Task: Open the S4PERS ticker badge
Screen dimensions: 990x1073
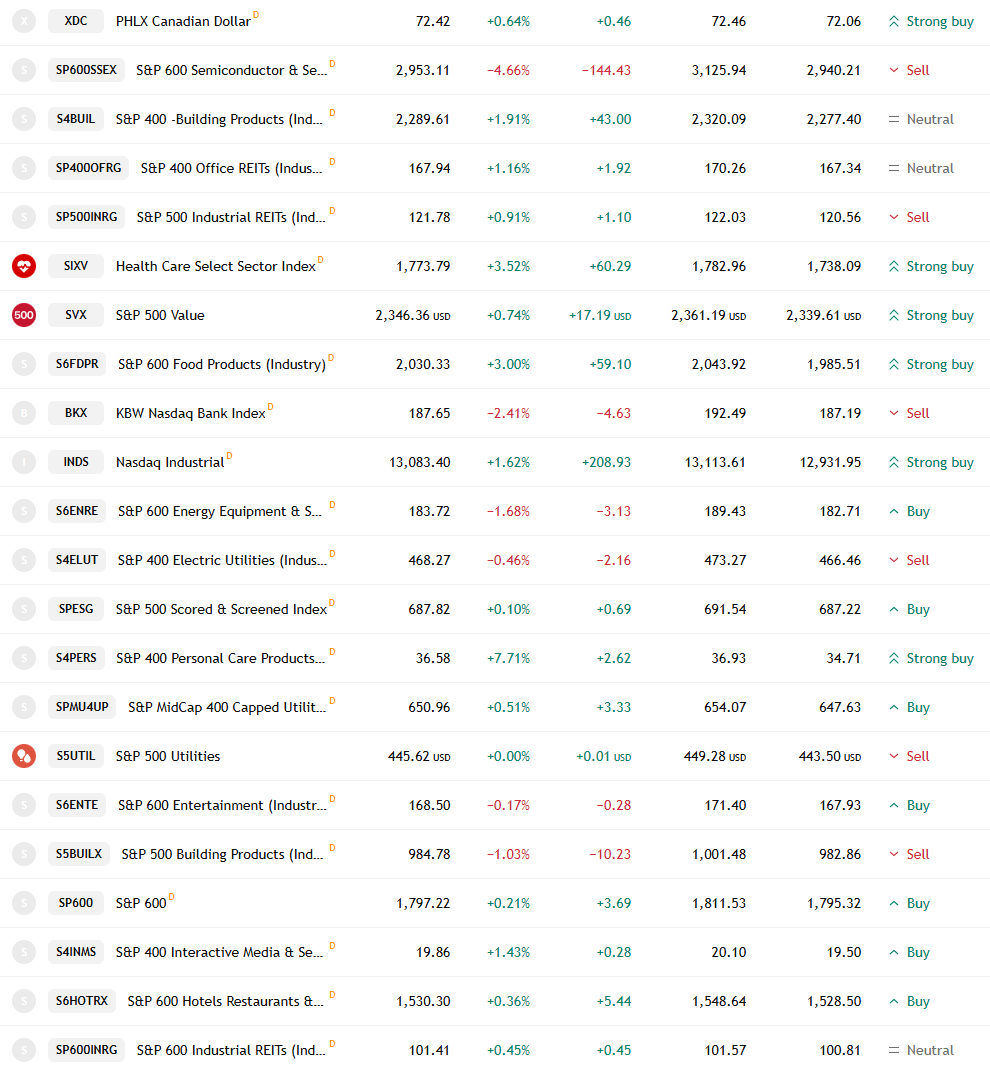Action: coord(76,658)
